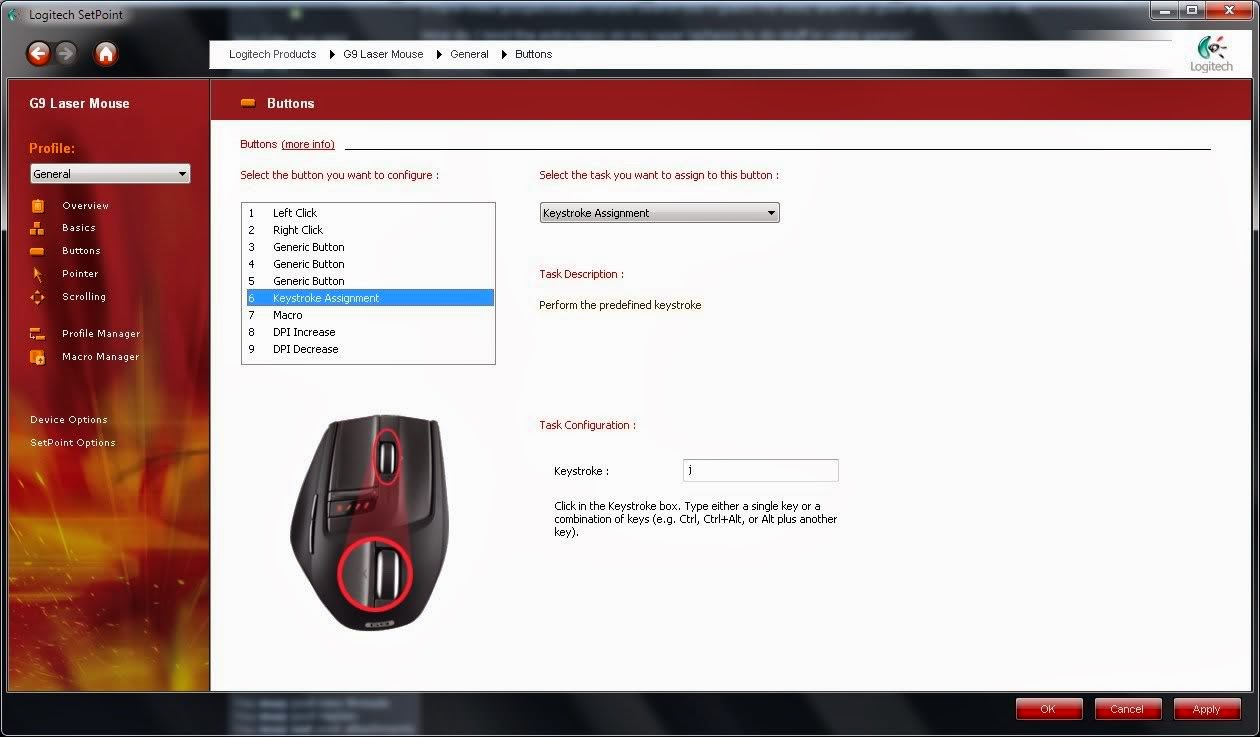Expand the Keystroke Assignment selector arrow

tap(770, 212)
